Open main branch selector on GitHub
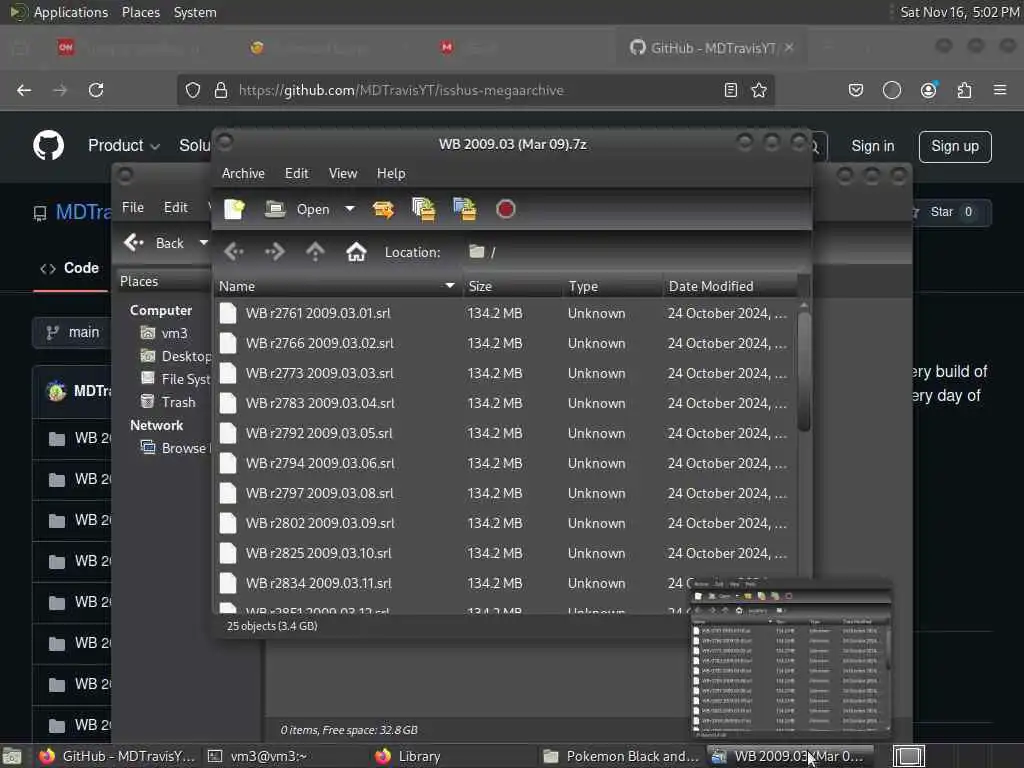 [x=72, y=332]
